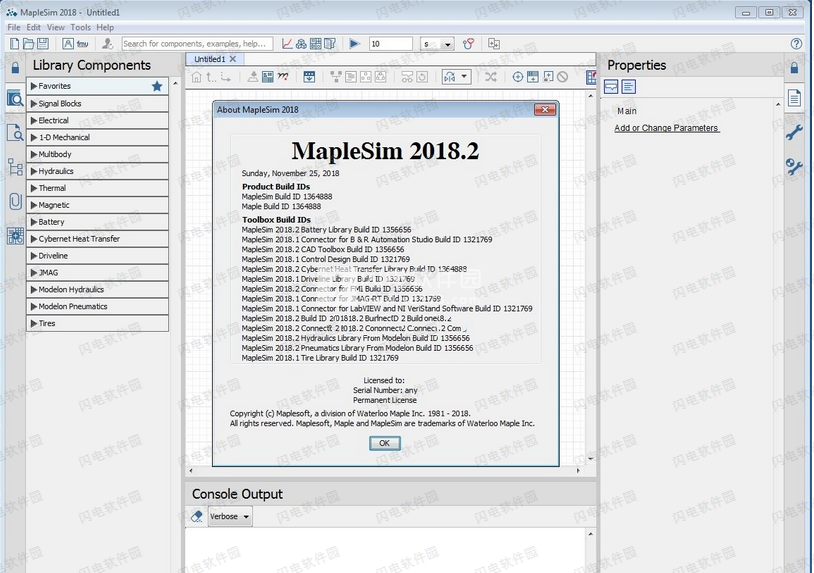Open the flip/rotate dropdown in model toolbar
This screenshot has height=573, width=814.
point(456,77)
